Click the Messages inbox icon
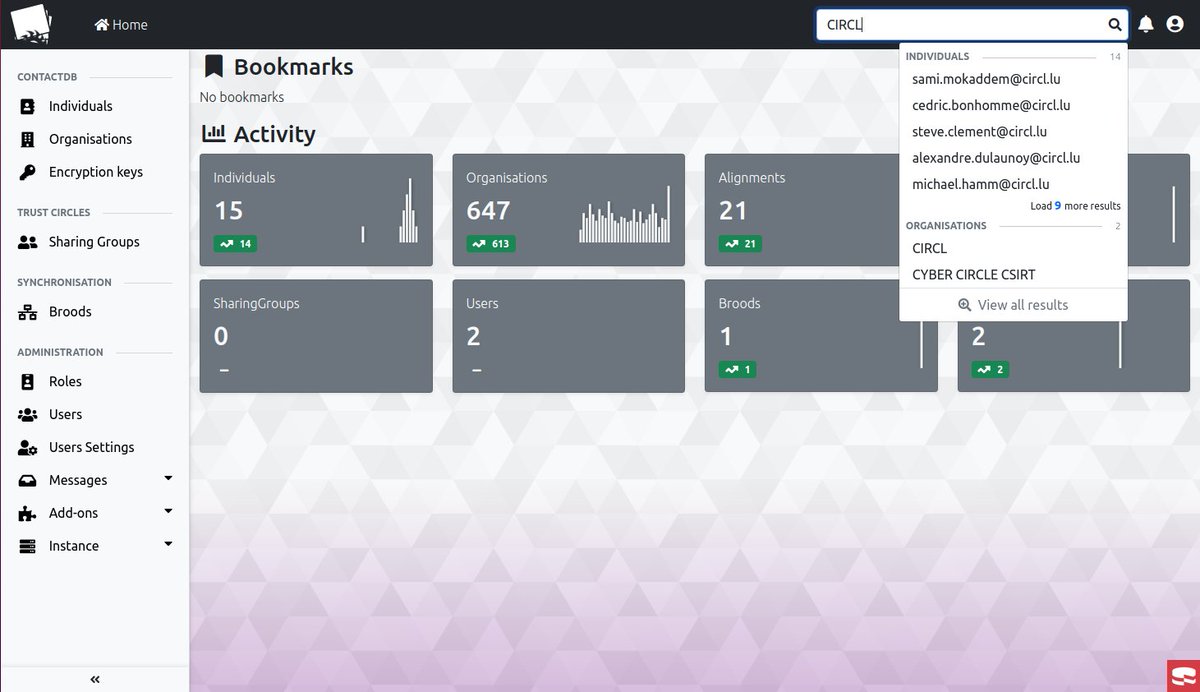Image resolution: width=1200 pixels, height=692 pixels. click(x=28, y=481)
